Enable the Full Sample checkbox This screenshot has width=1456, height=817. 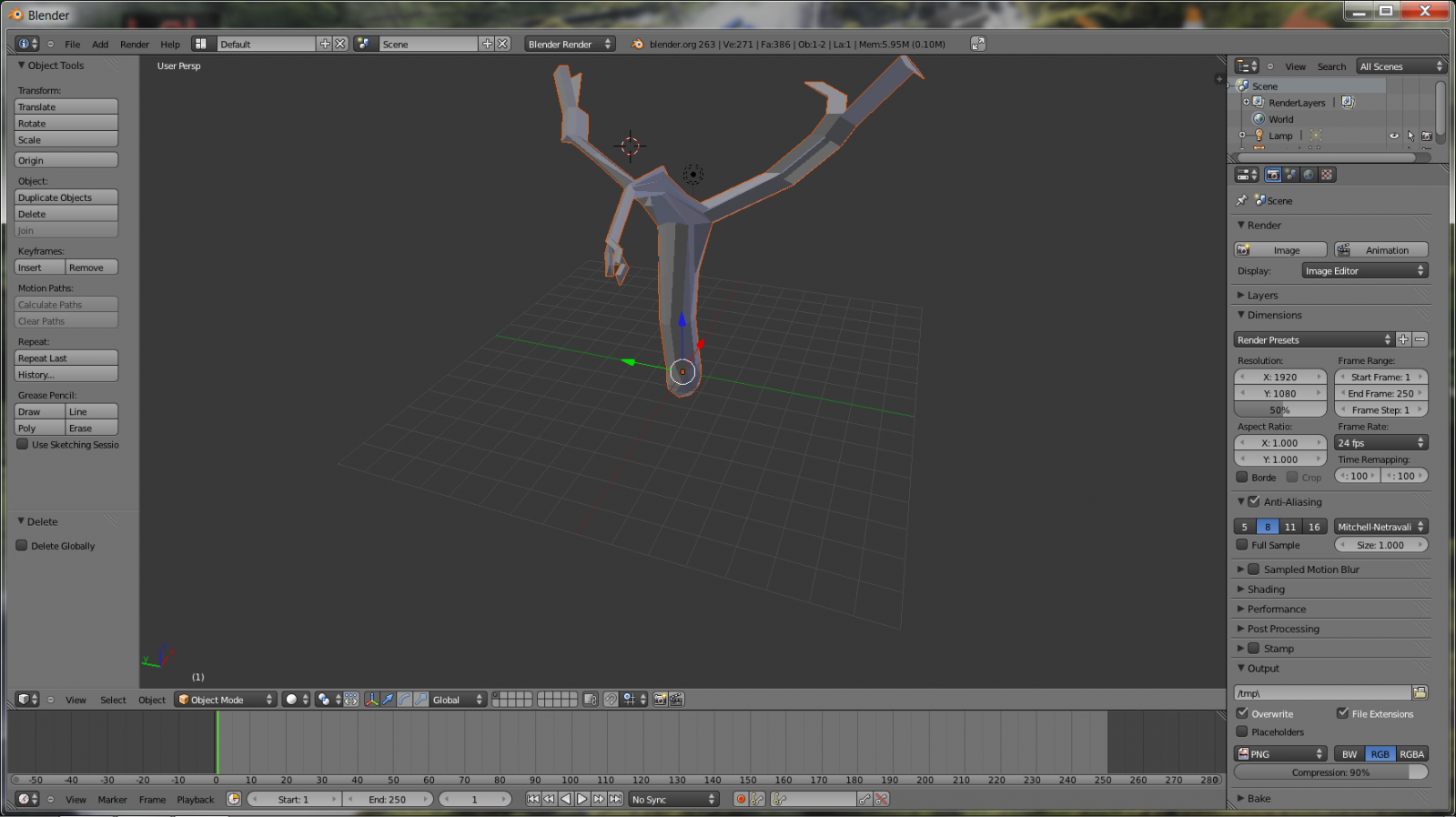[1242, 545]
